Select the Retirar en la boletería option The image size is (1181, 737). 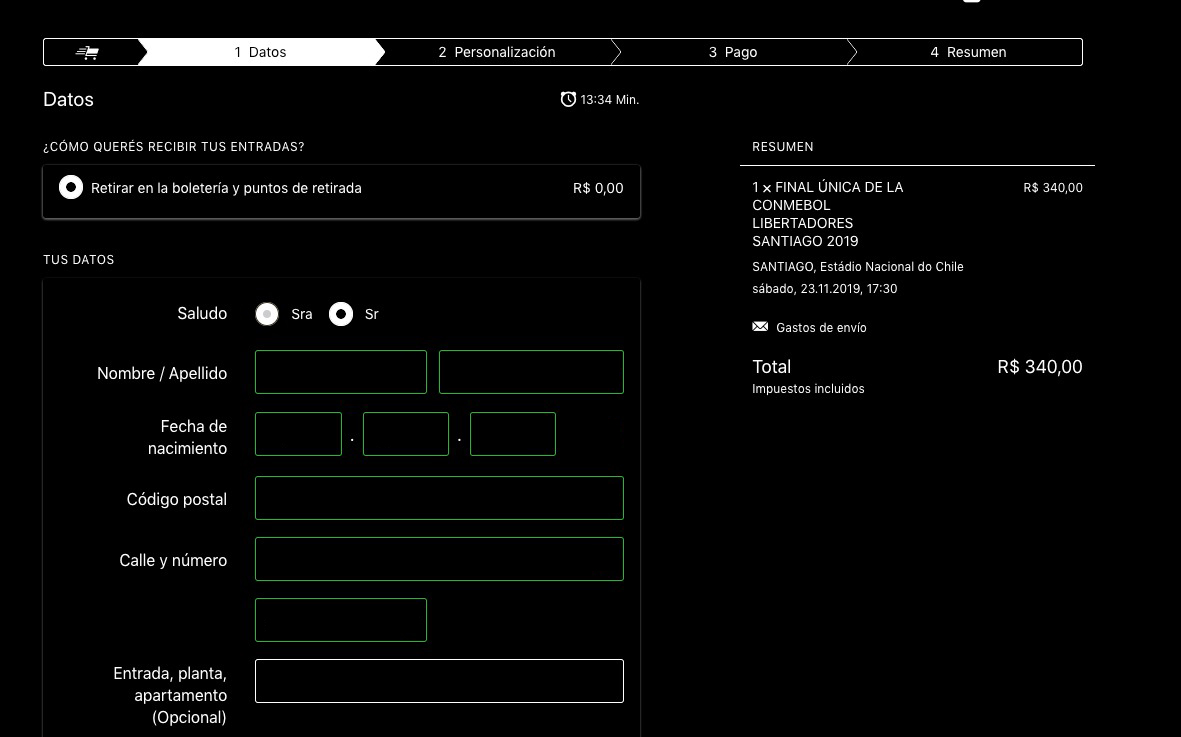(x=71, y=188)
